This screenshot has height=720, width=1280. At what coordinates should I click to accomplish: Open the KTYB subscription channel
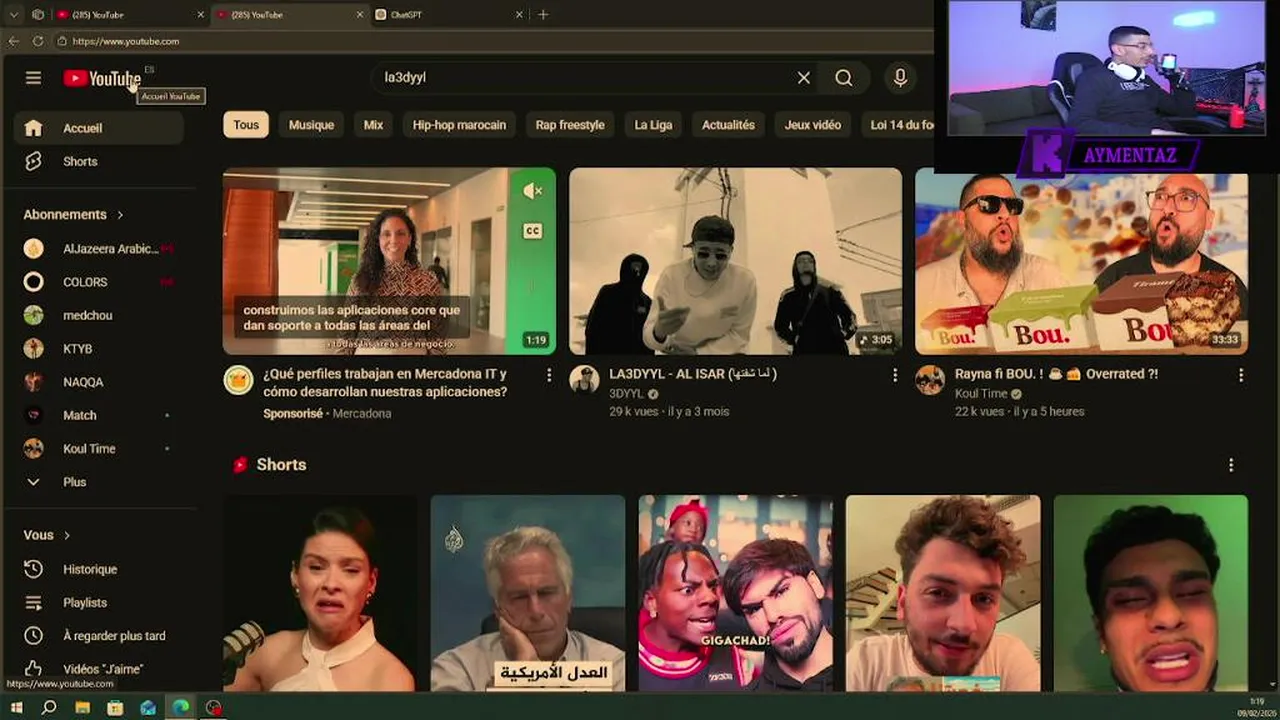[98, 349]
